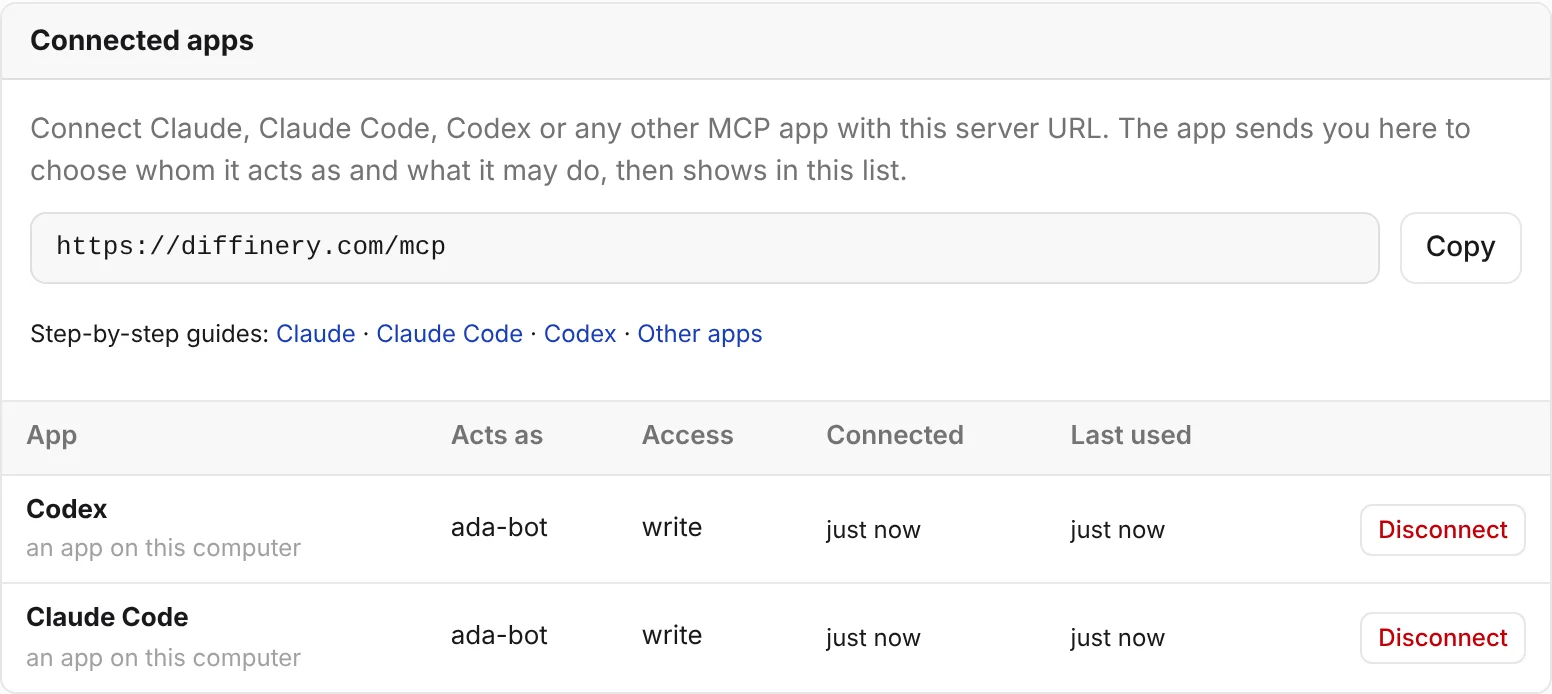The height and width of the screenshot is (694, 1552).
Task: Open the Other apps guide link
Action: pyautogui.click(x=700, y=334)
